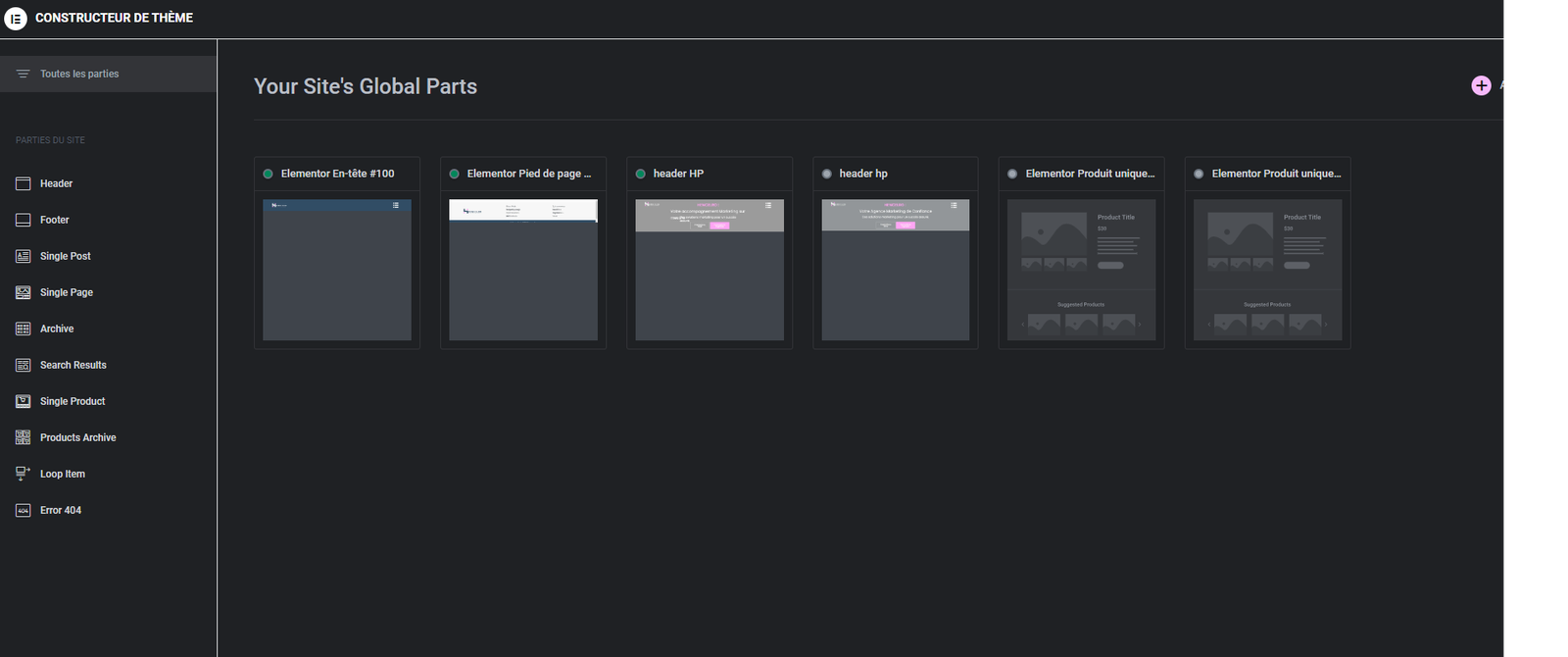Click the pink plus add-new icon
The height and width of the screenshot is (657, 1568).
coord(1481,85)
